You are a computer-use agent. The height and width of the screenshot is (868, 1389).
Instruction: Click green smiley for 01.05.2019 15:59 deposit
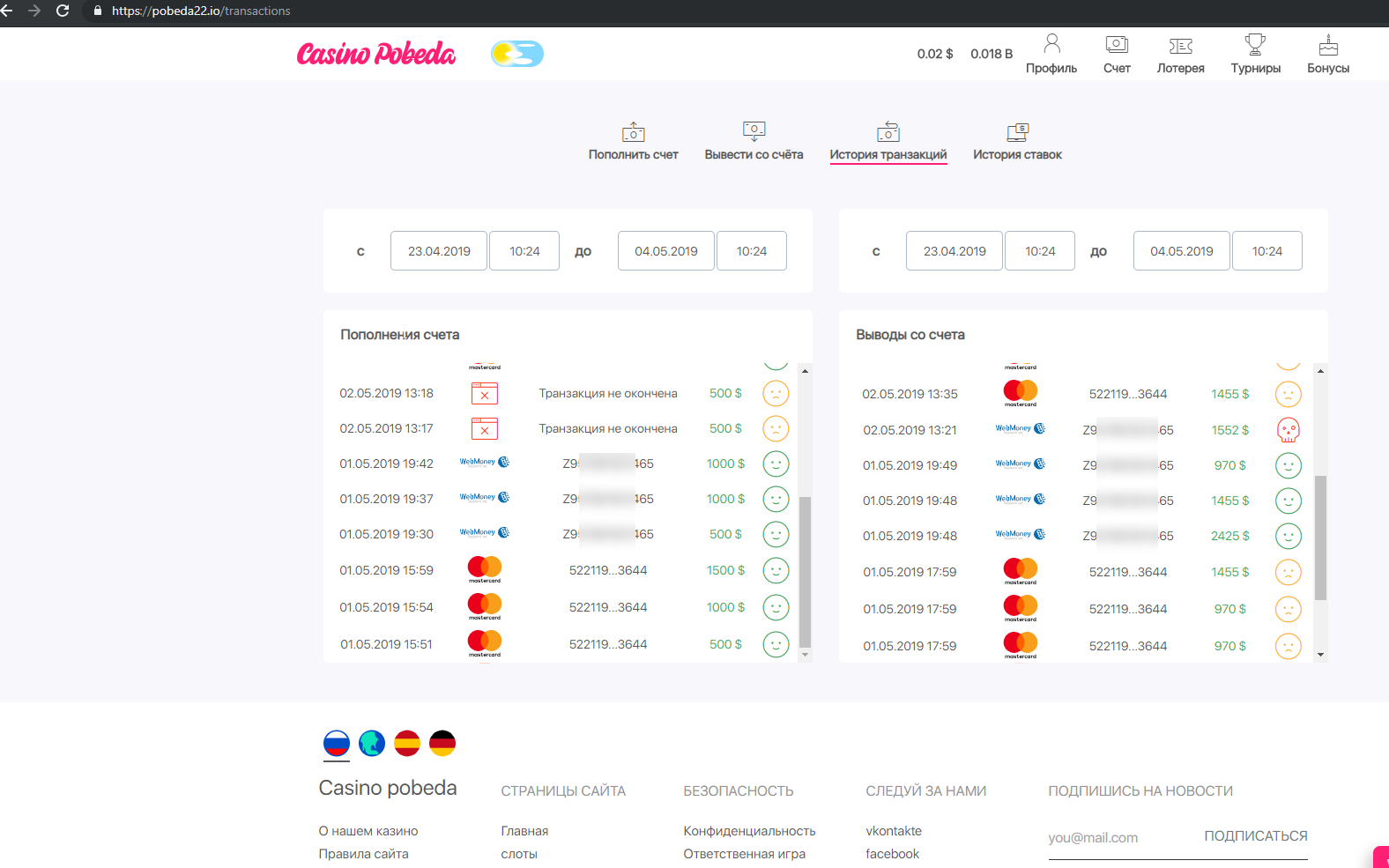[x=776, y=570]
